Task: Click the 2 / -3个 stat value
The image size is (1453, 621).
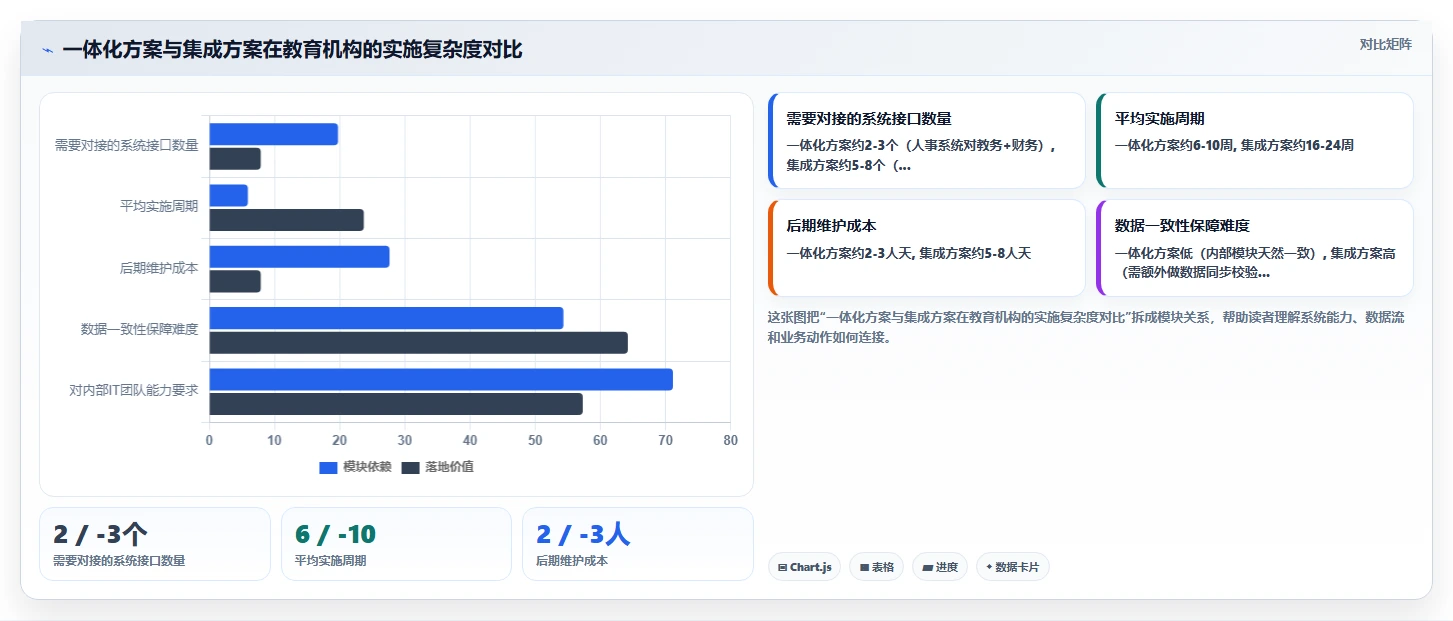Action: point(101,535)
